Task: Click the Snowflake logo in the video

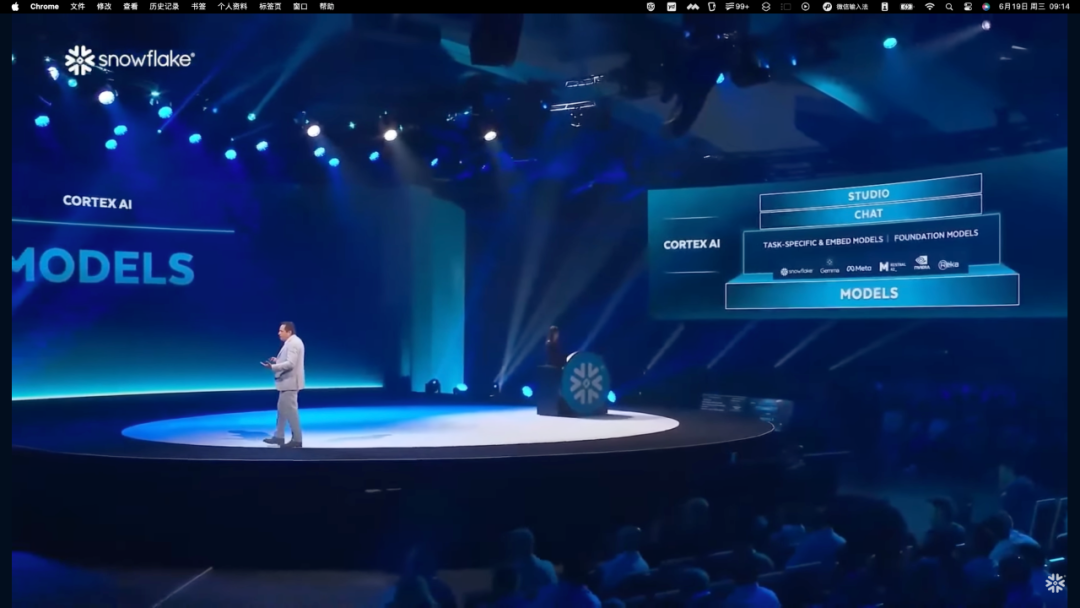Action: 129,60
